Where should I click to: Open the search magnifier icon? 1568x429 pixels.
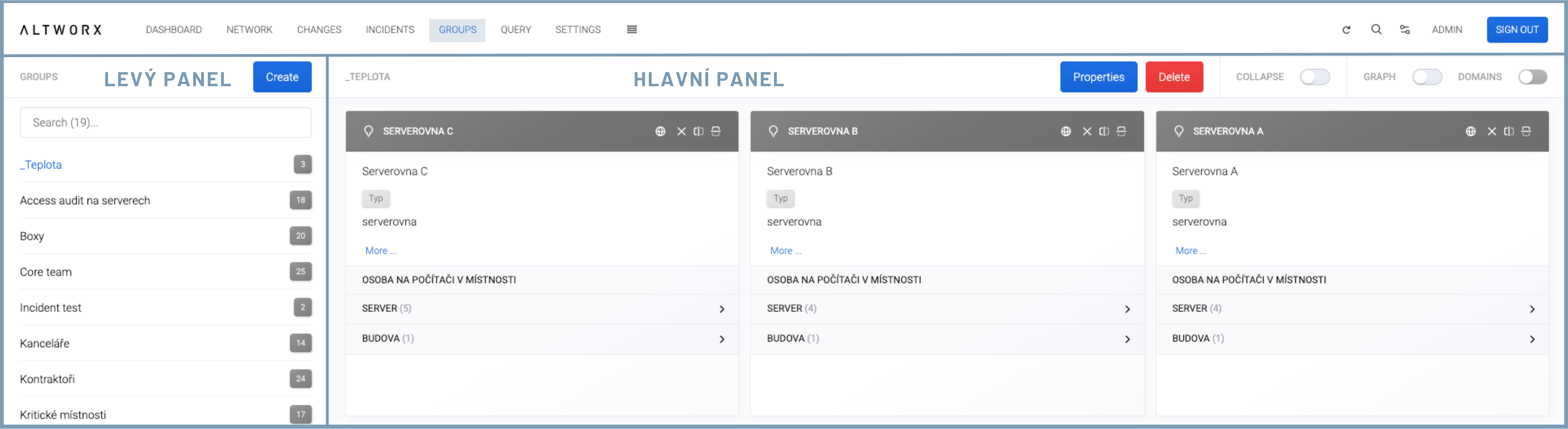[1376, 29]
